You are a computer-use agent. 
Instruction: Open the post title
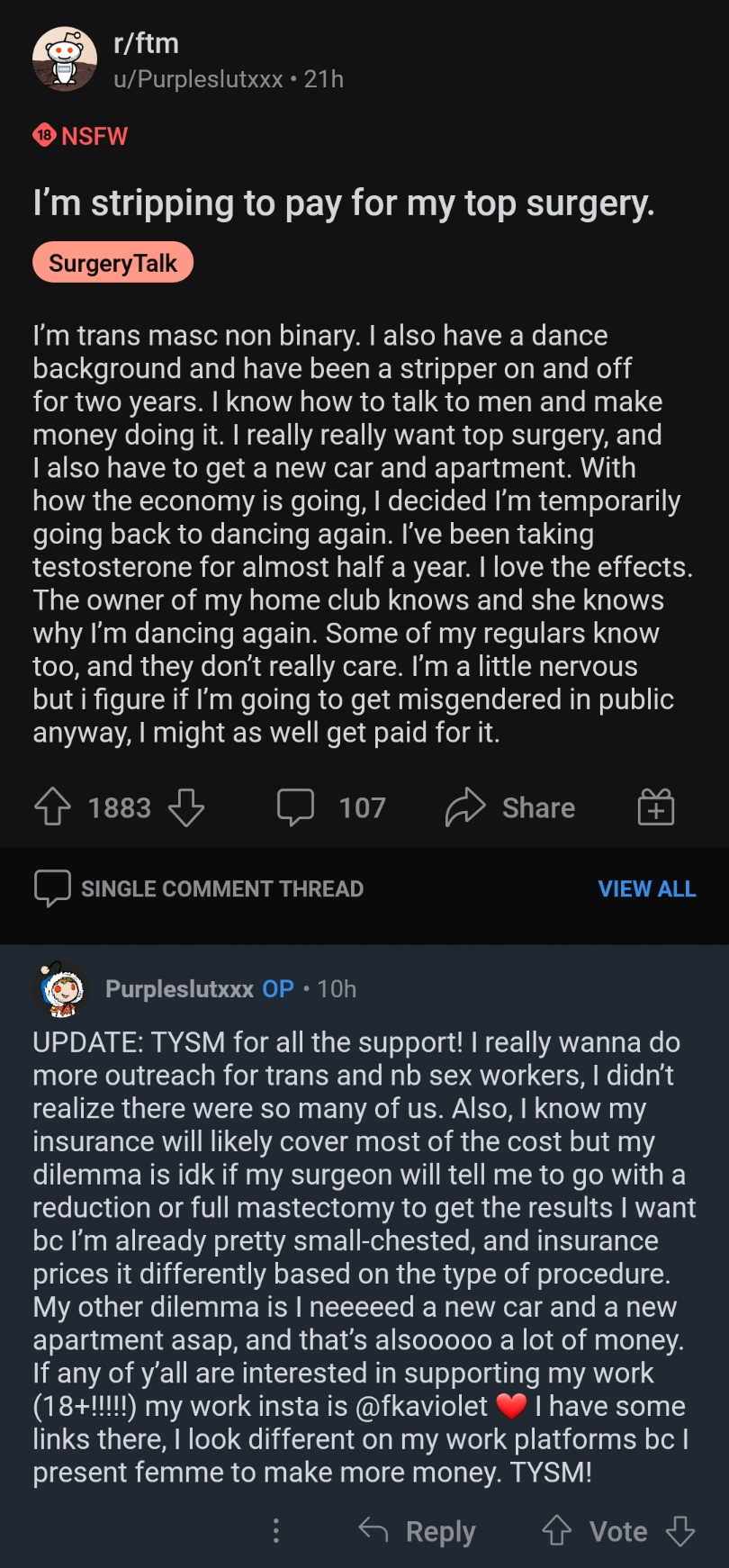point(343,203)
